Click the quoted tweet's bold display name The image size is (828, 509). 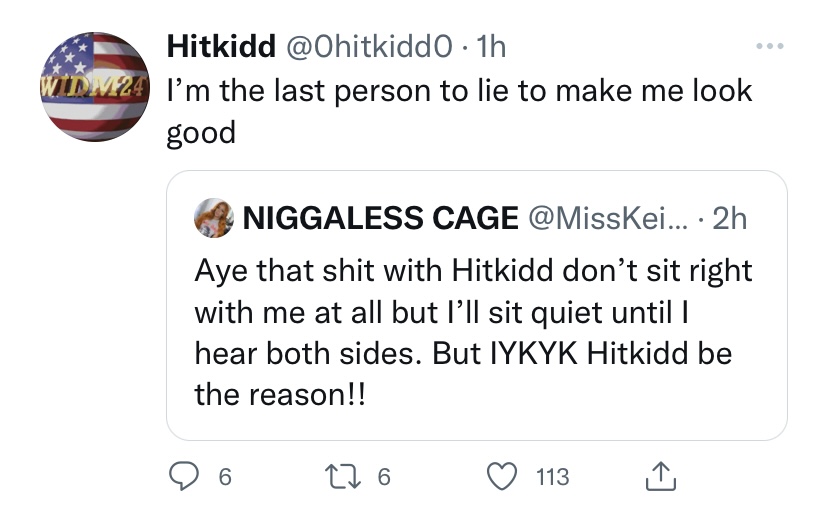point(380,218)
